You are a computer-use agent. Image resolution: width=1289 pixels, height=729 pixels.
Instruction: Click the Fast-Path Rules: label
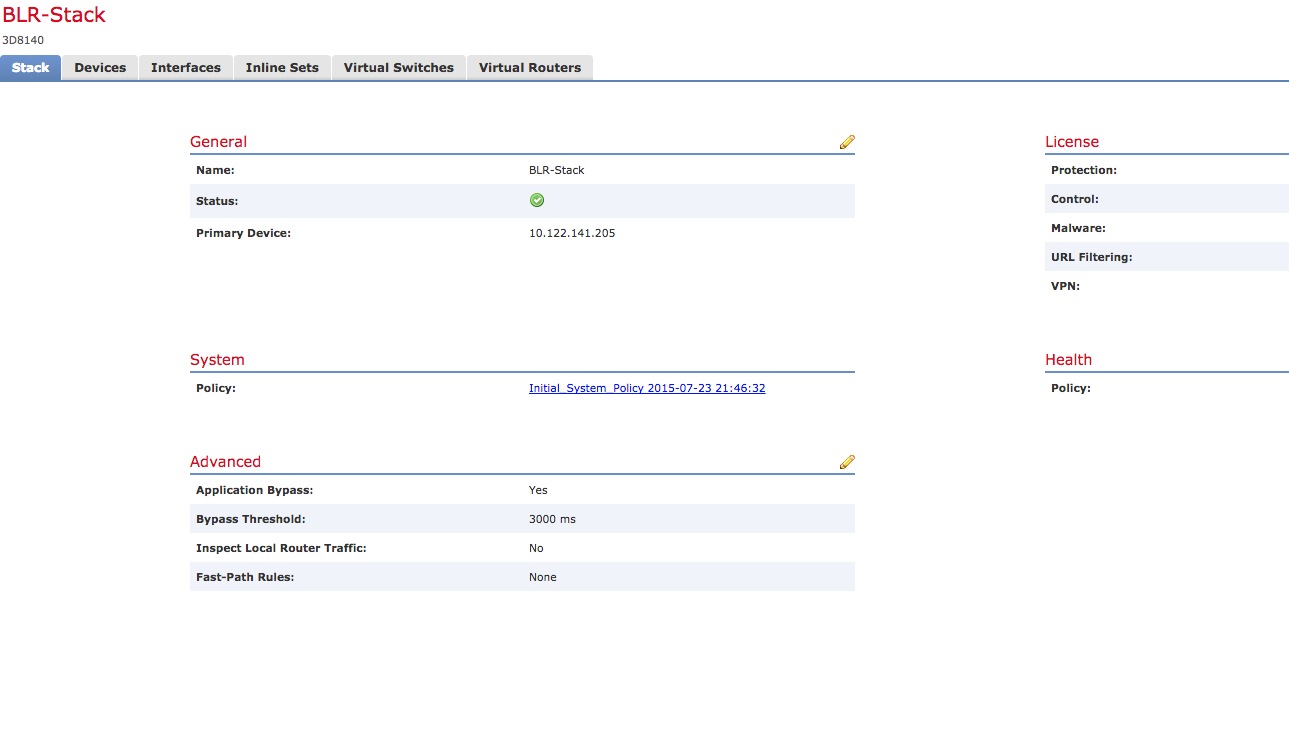tap(245, 577)
